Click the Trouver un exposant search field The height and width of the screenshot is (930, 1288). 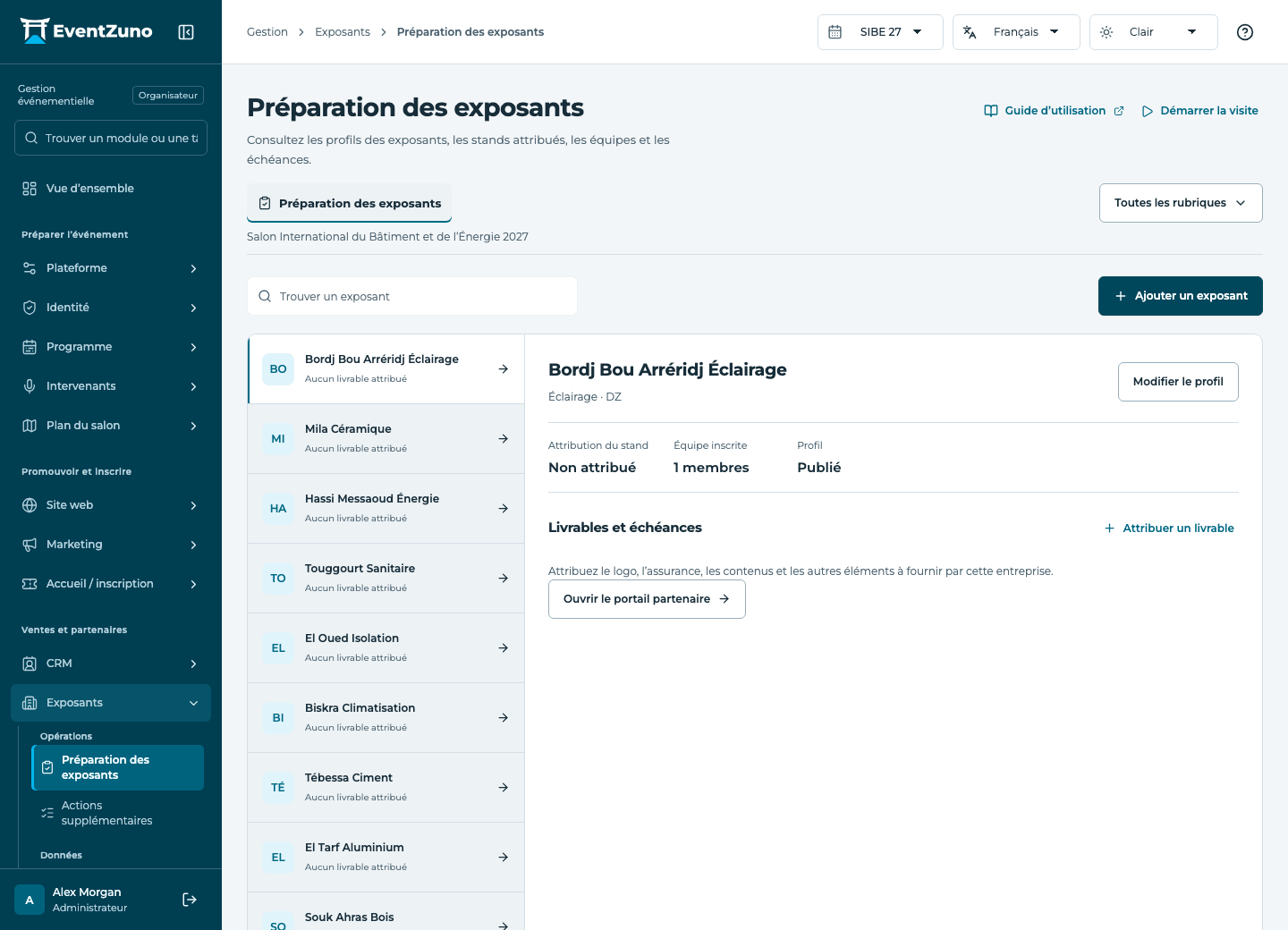pyautogui.click(x=412, y=296)
